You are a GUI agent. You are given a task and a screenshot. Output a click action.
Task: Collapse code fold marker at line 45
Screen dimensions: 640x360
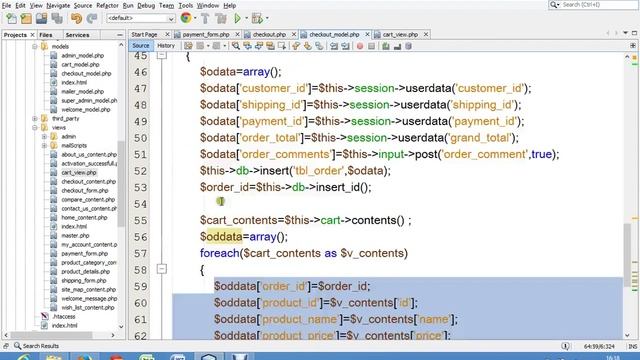[x=162, y=55]
